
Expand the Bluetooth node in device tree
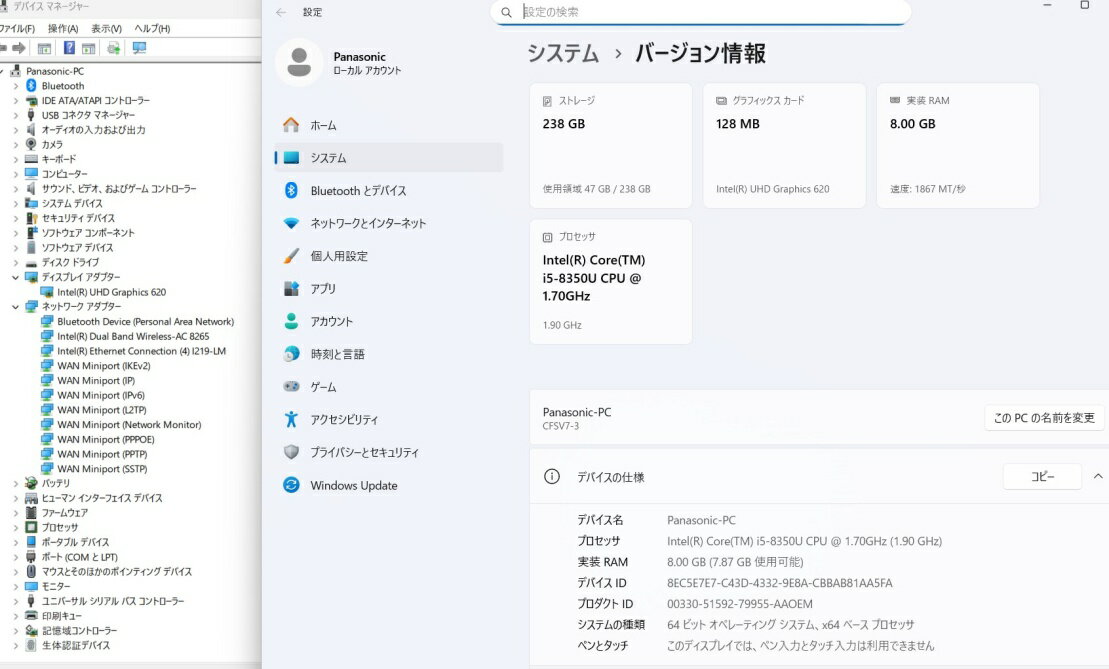click(15, 86)
